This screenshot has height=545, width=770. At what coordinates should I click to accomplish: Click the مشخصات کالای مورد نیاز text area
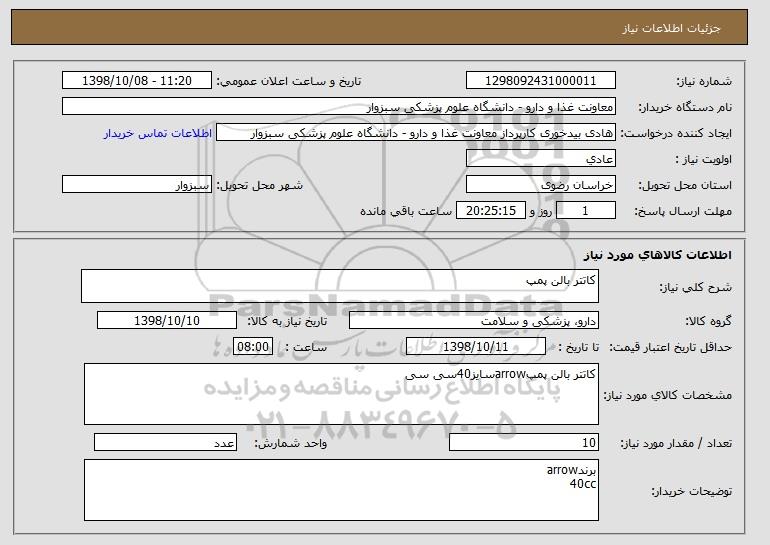pyautogui.click(x=341, y=394)
